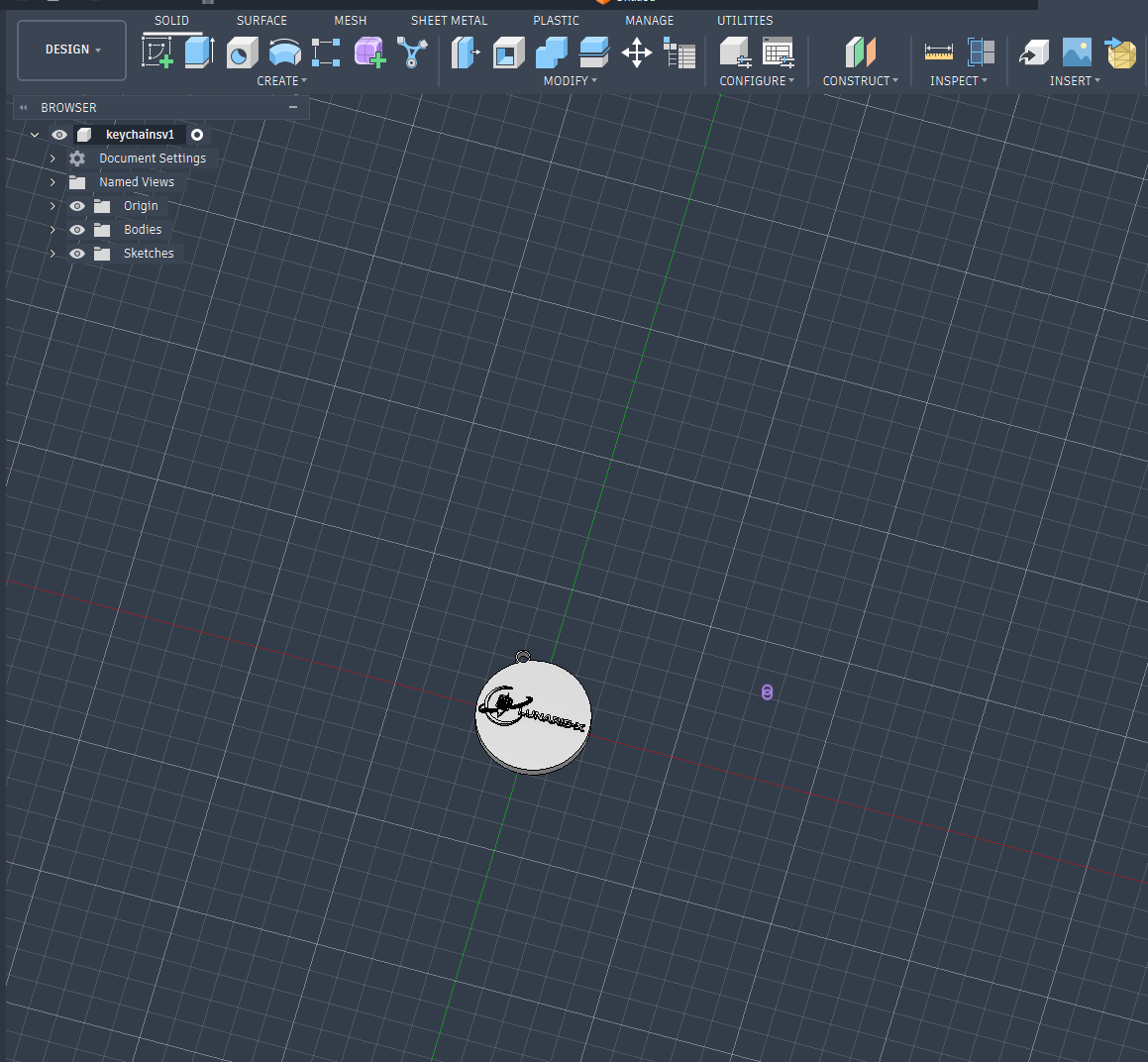
Task: Click the blue curved Revolve tool icon
Action: click(285, 53)
